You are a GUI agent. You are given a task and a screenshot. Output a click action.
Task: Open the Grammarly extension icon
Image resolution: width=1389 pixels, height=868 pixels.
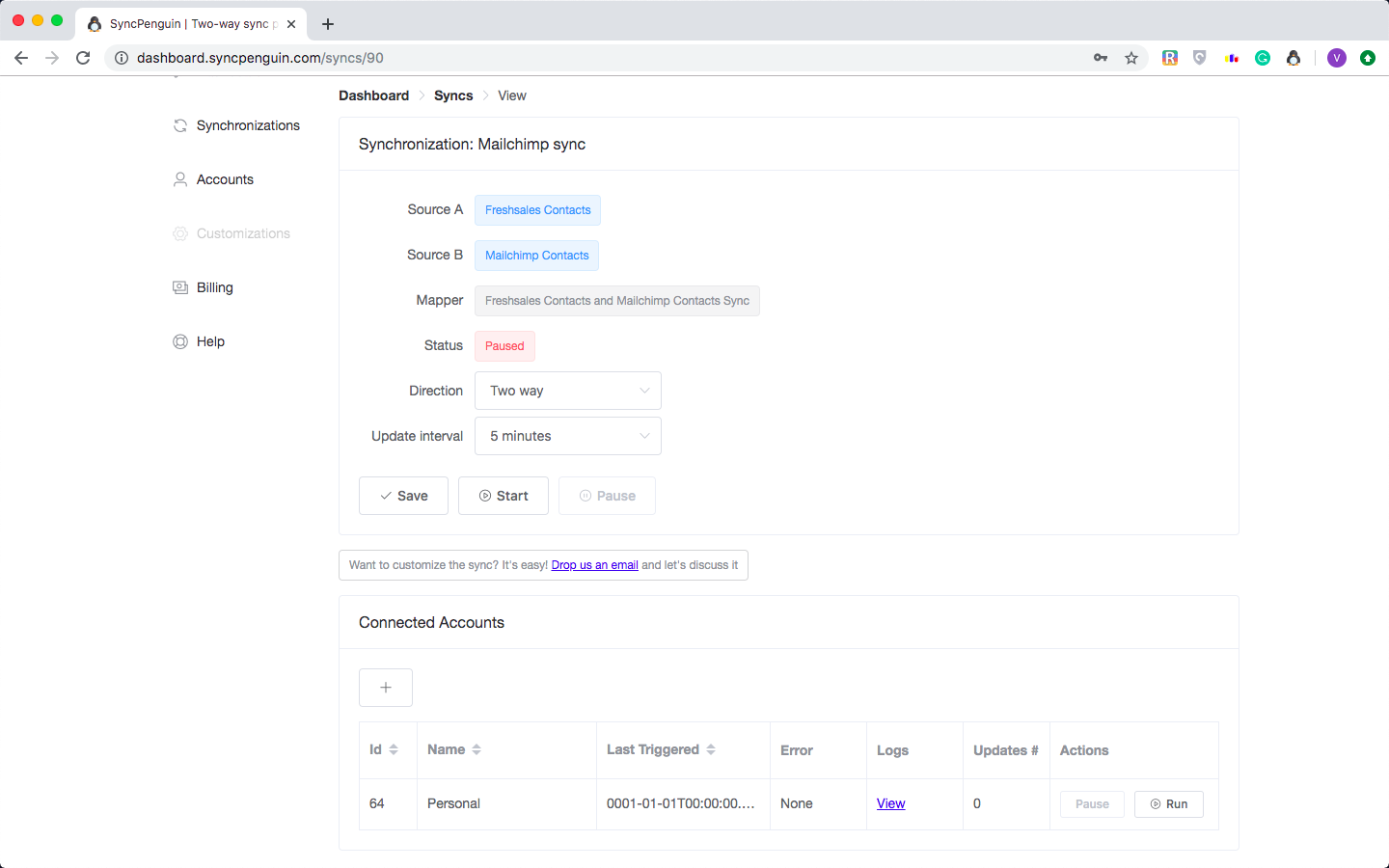1263,58
